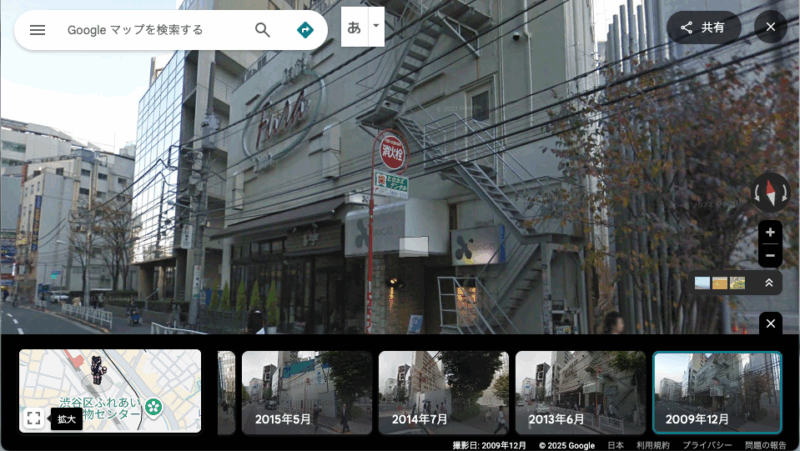Screen dimensions: 800x451
Task: Open the 利用規約 terms link
Action: point(653,445)
